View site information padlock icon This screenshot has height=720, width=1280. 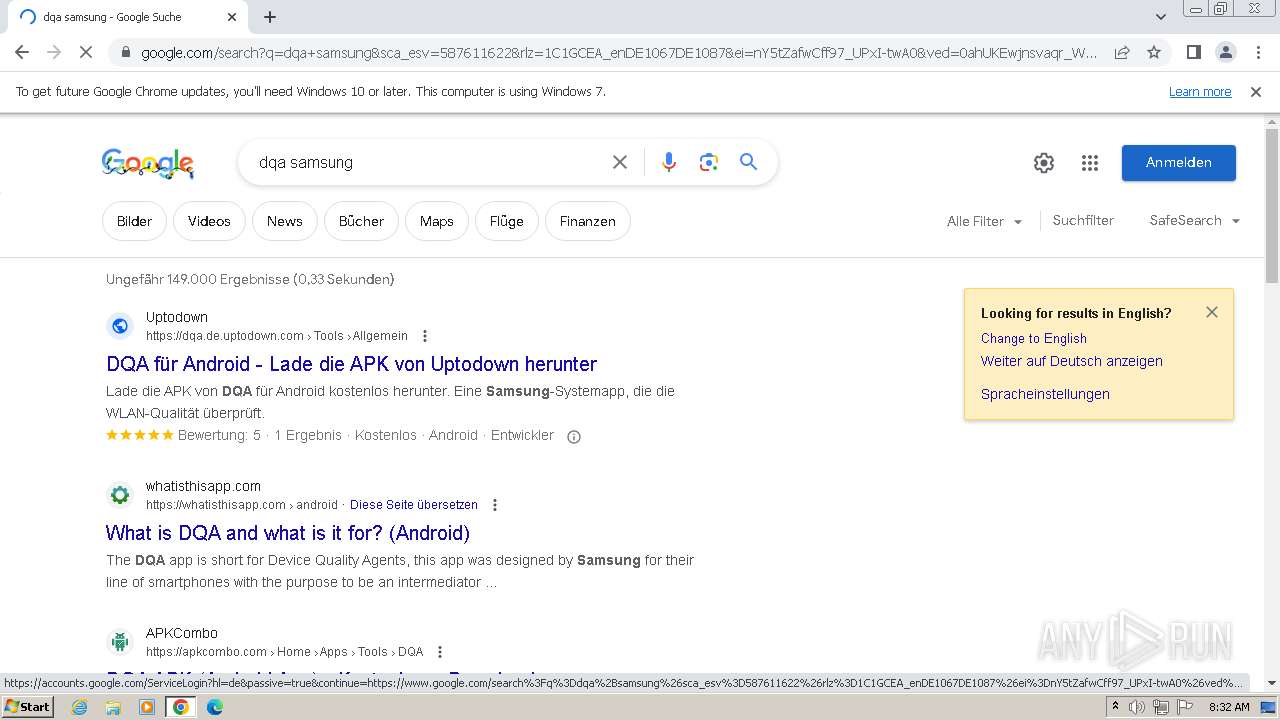(x=124, y=52)
